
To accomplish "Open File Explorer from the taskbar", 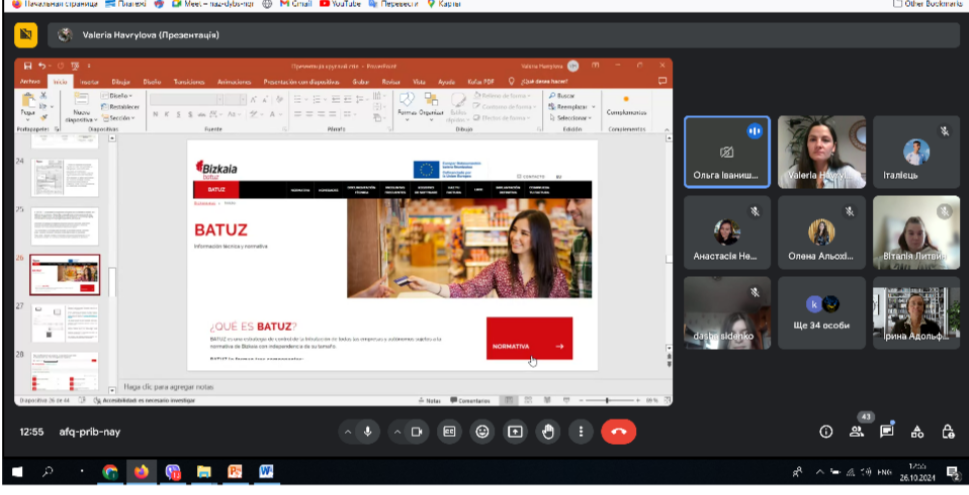I will (204, 472).
